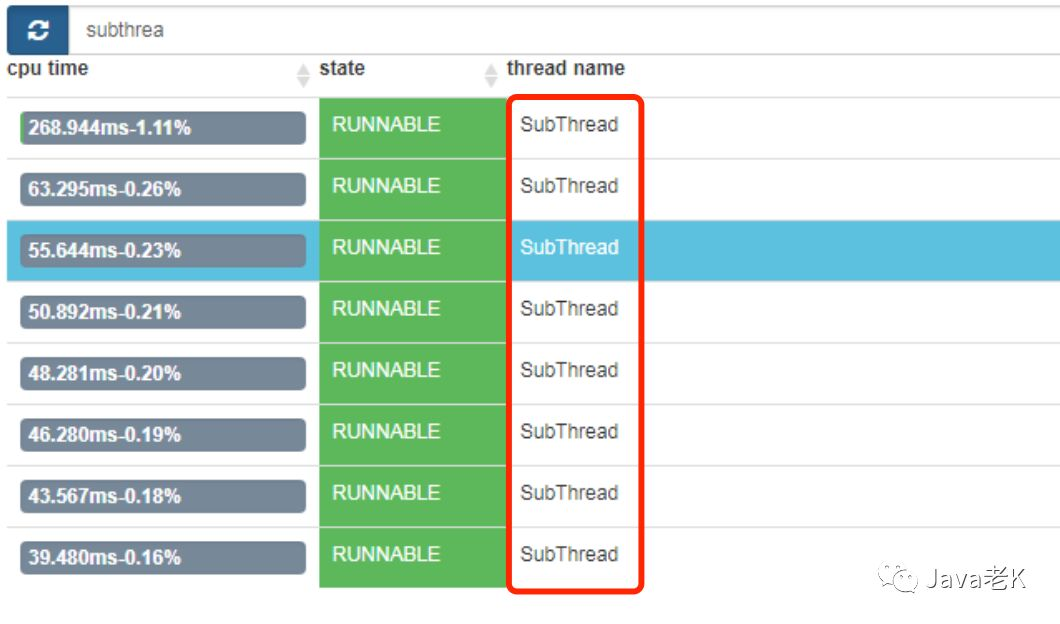The image size is (1060, 624).
Task: Click the 50.892ms-0.21% cpu time cell
Action: (163, 312)
